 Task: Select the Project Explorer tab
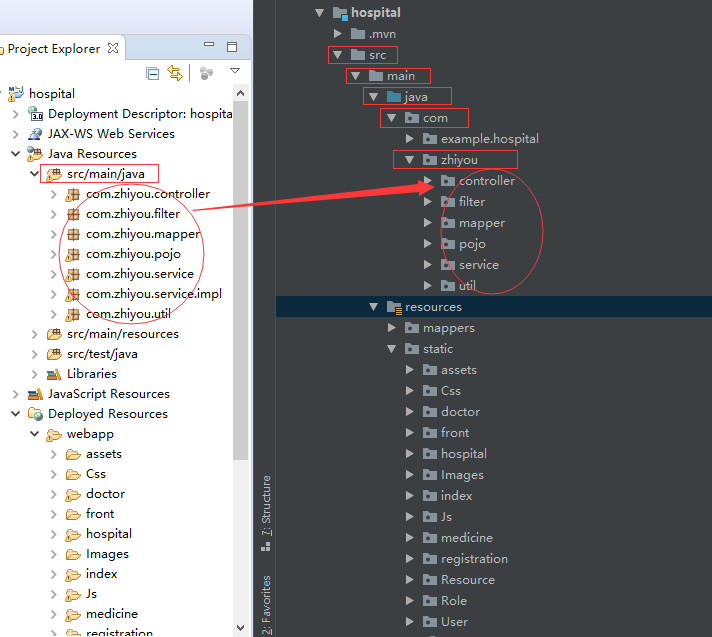(x=54, y=49)
